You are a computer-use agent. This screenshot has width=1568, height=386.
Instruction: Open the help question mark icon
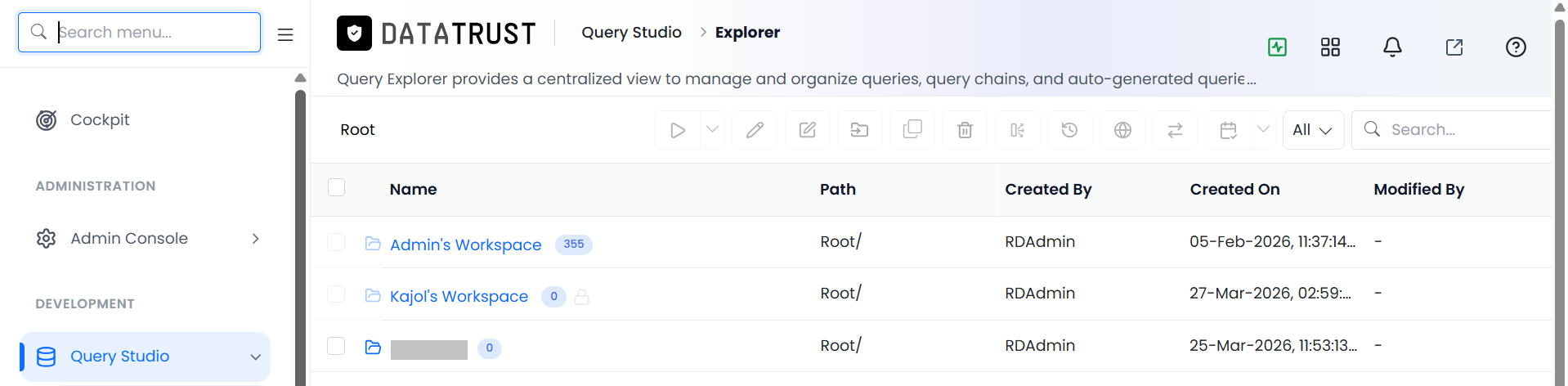point(1516,47)
